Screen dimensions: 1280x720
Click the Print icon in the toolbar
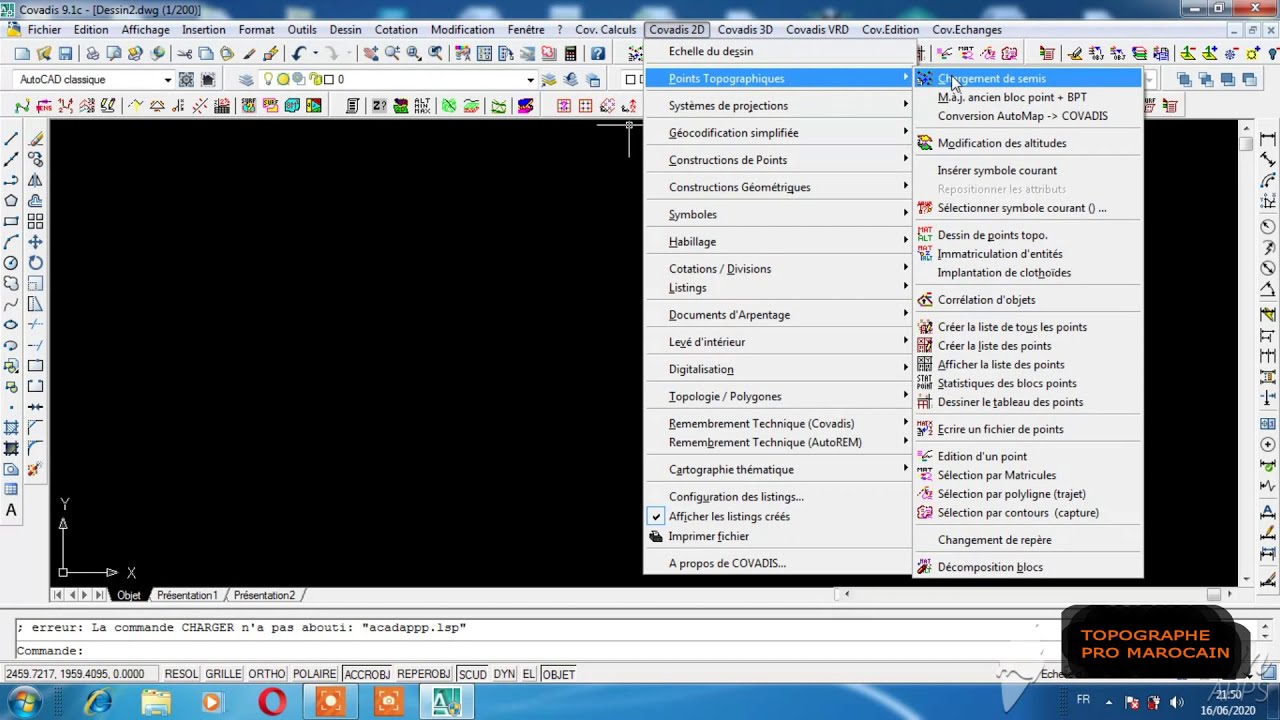tap(92, 53)
